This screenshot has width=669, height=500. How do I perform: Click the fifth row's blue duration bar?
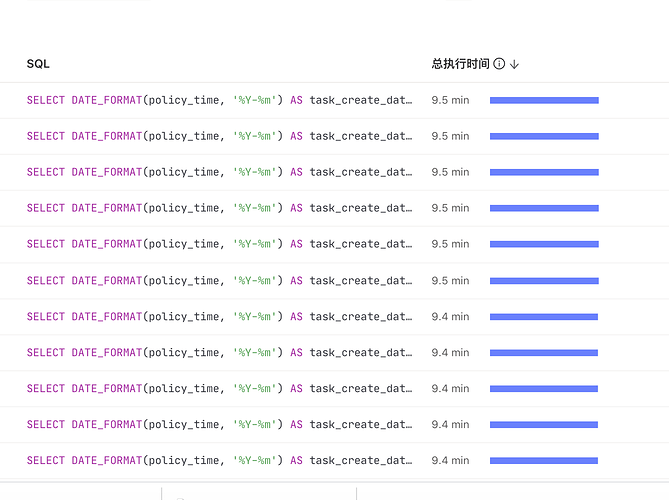tap(544, 244)
